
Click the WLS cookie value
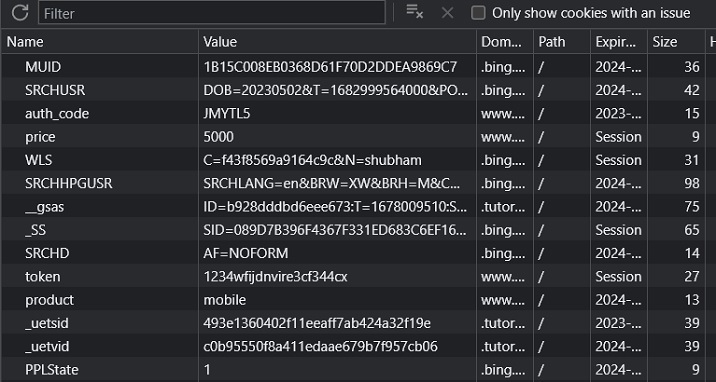tap(312, 160)
